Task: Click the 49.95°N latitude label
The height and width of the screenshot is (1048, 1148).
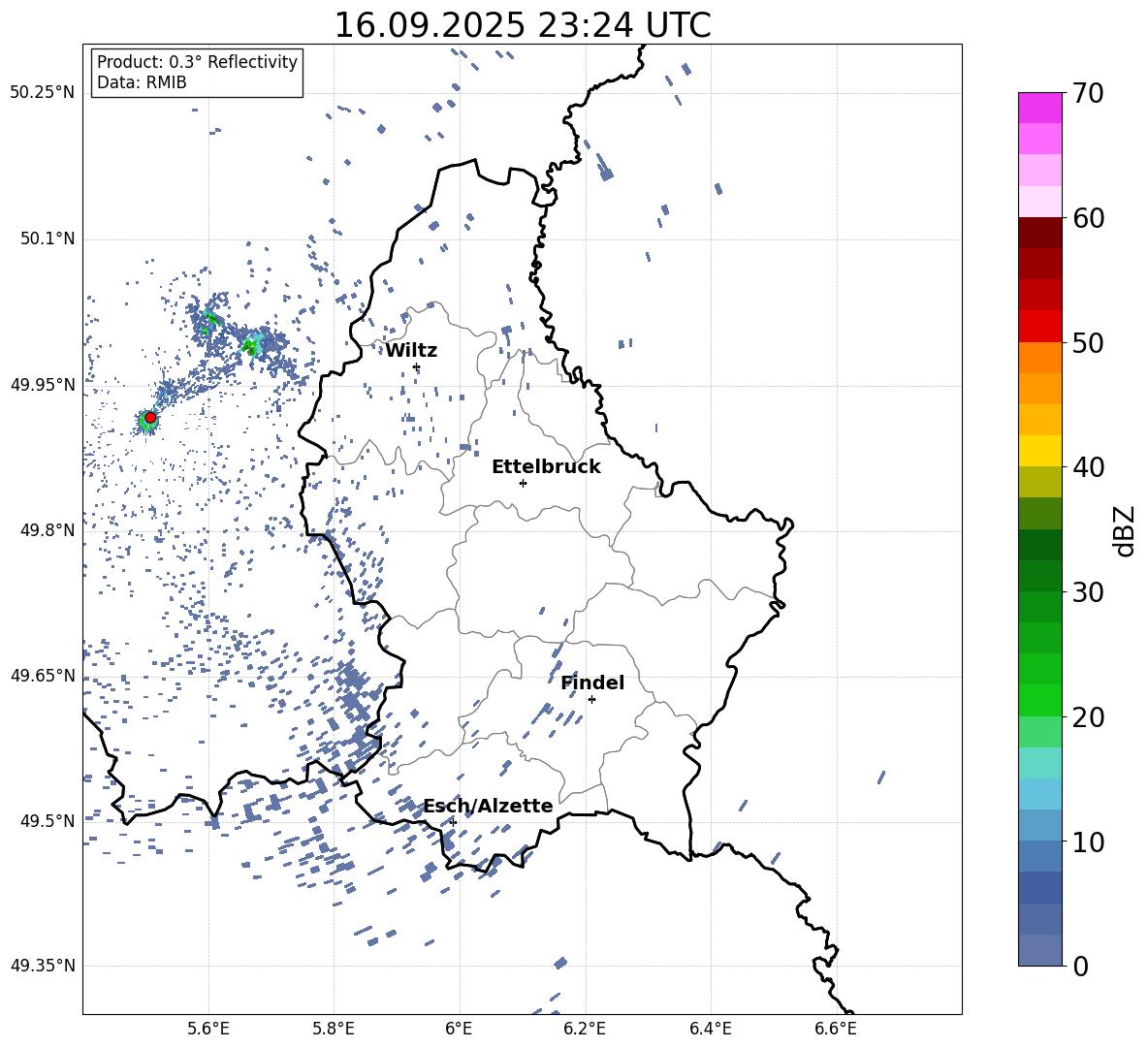Action: click(x=43, y=384)
